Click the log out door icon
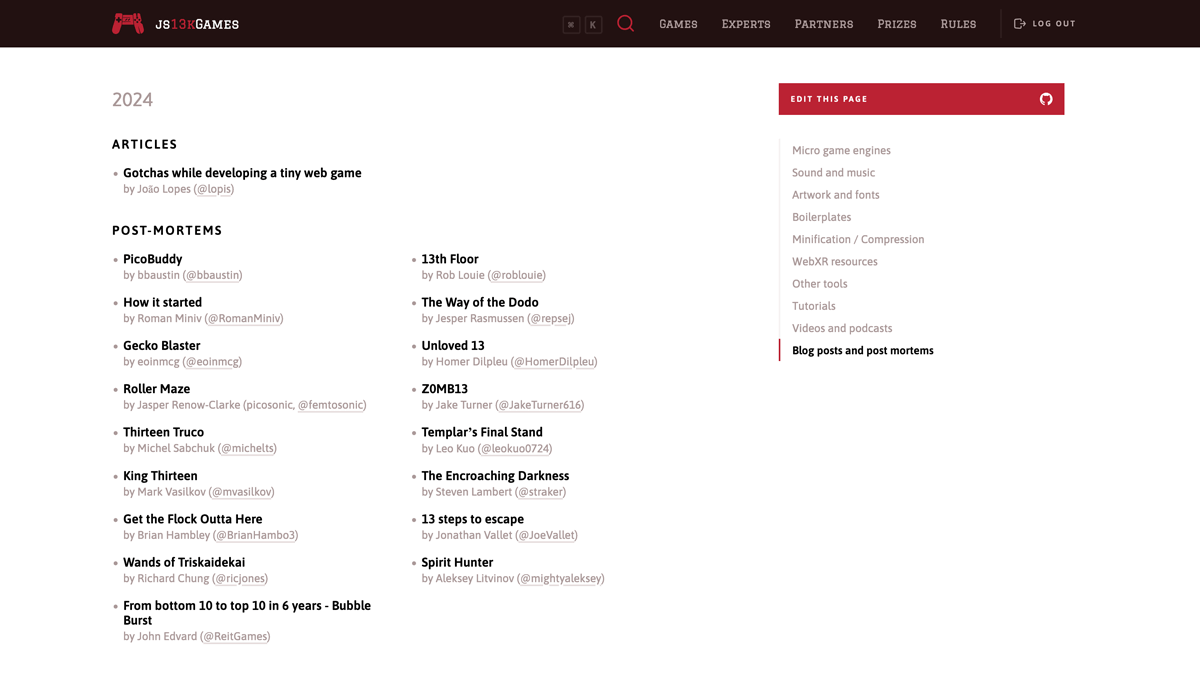The height and width of the screenshot is (682, 1200). (x=1020, y=23)
